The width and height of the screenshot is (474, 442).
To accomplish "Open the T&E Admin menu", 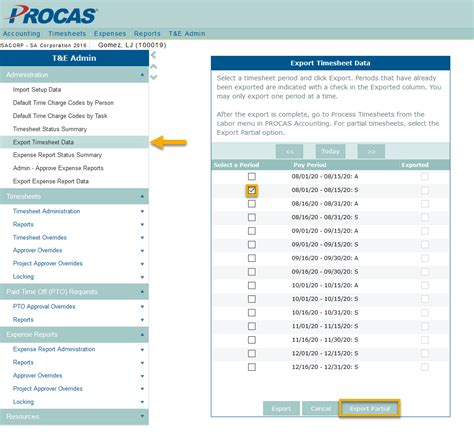I will 187,34.
